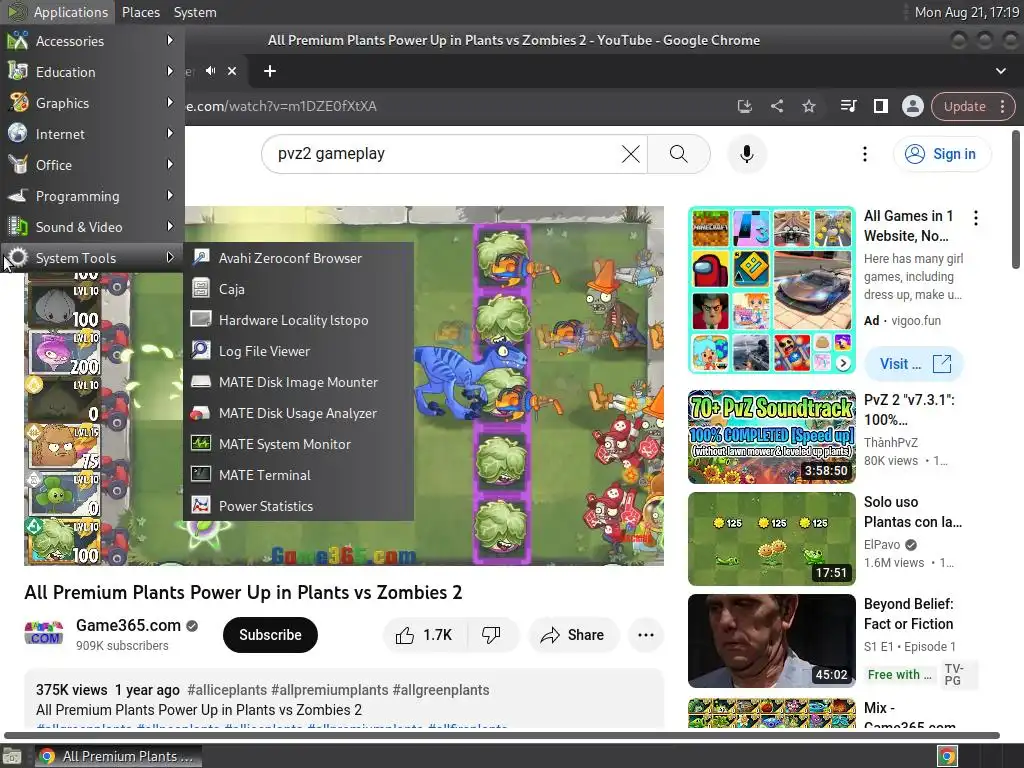Click the Share button
The width and height of the screenshot is (1024, 768).
click(x=573, y=635)
